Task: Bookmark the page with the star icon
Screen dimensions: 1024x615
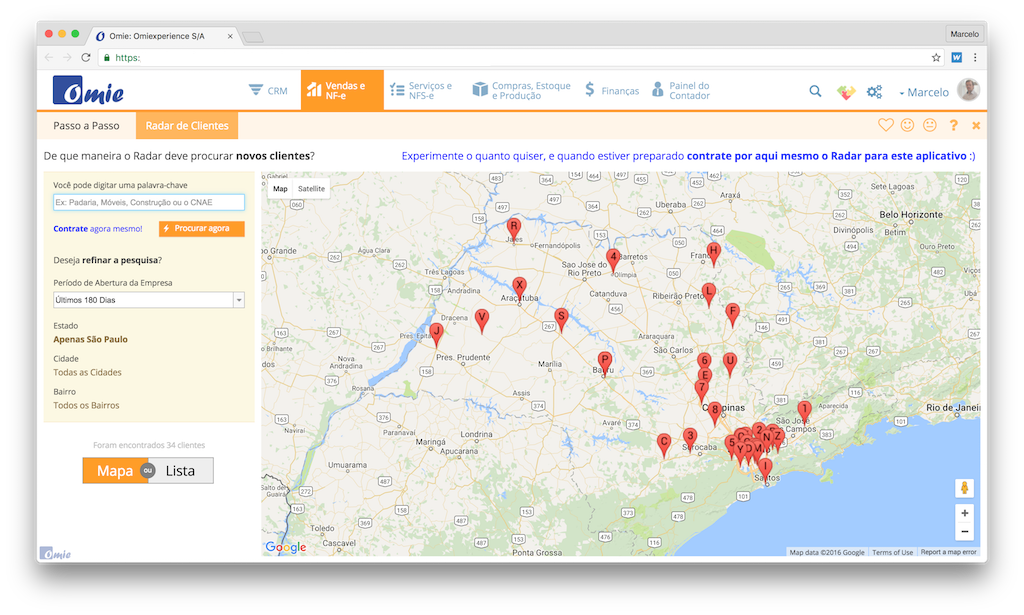Action: pos(936,57)
